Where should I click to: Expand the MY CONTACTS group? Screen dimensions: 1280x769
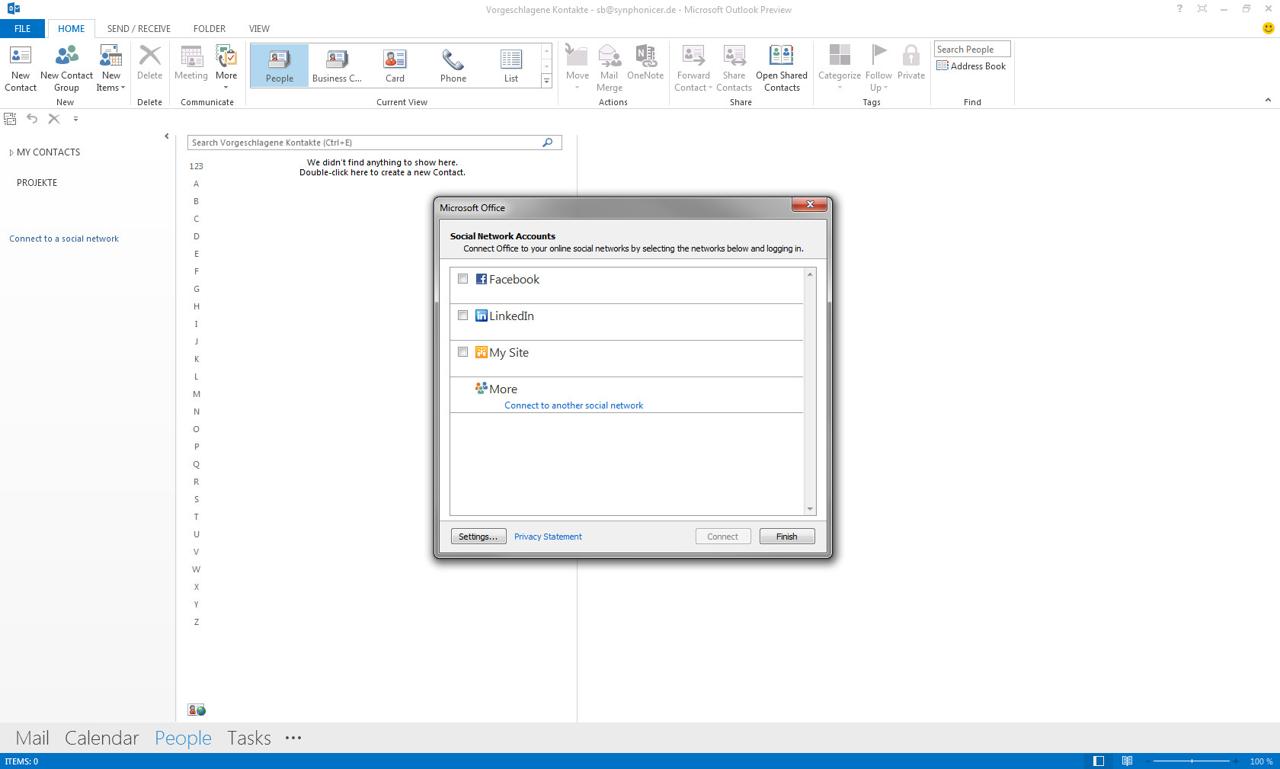11,153
